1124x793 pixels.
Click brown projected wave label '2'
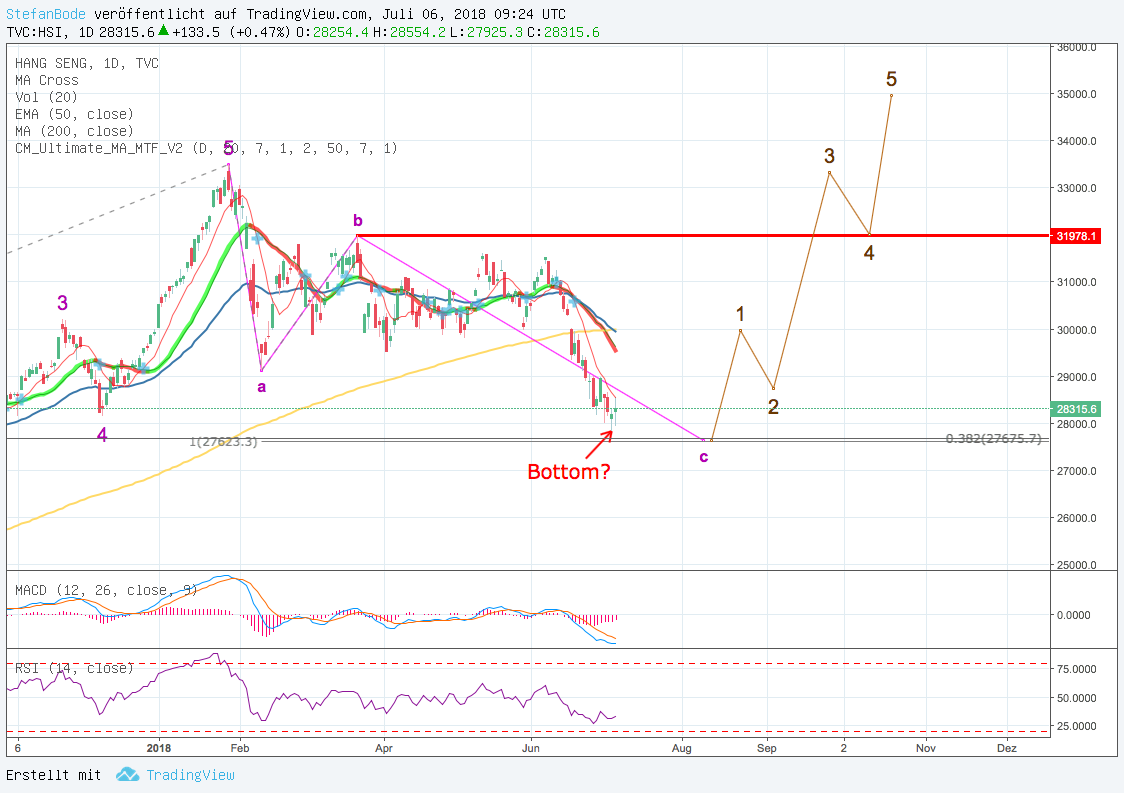tap(773, 407)
